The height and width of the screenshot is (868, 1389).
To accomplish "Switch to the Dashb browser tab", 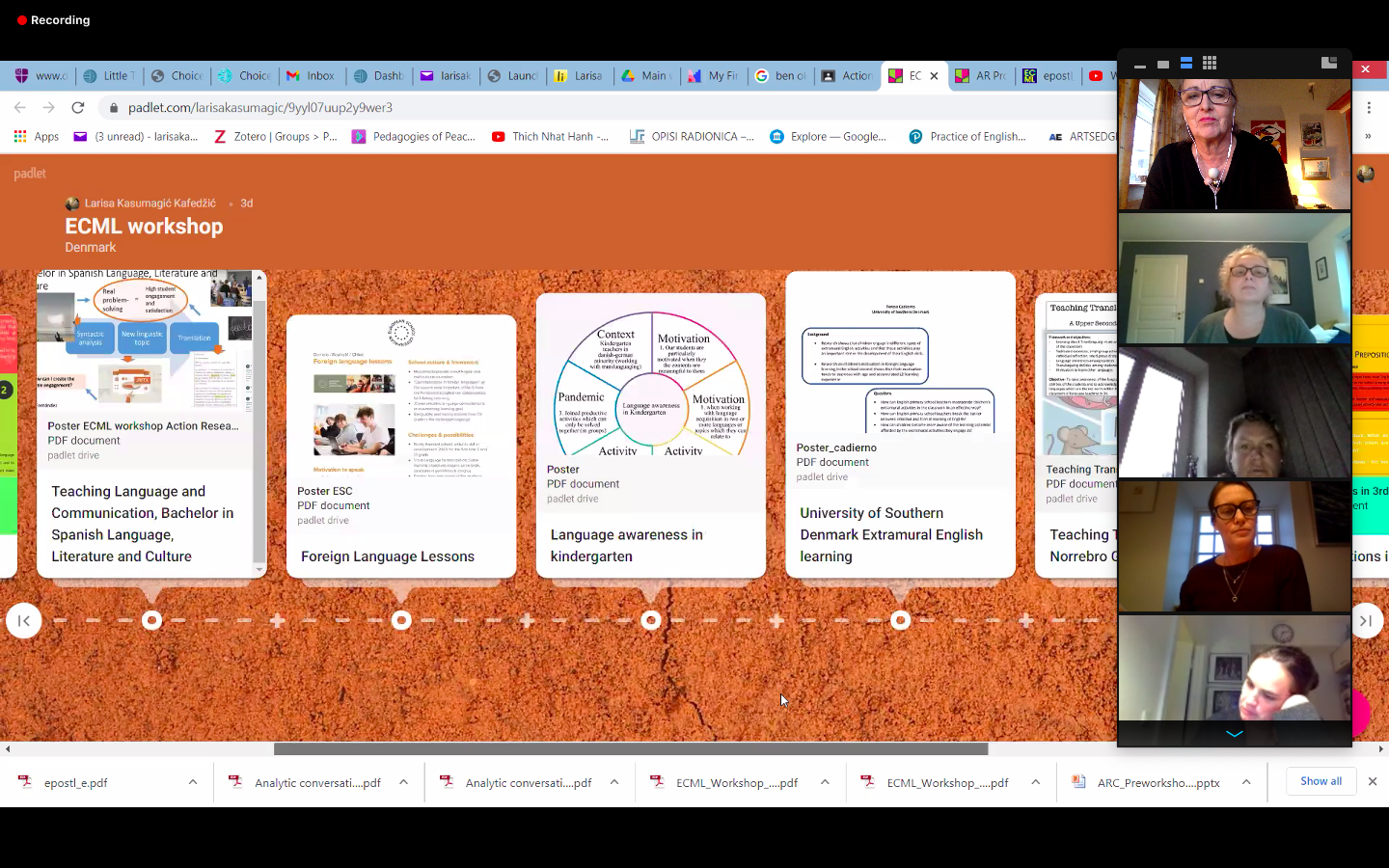I will 379,76.
